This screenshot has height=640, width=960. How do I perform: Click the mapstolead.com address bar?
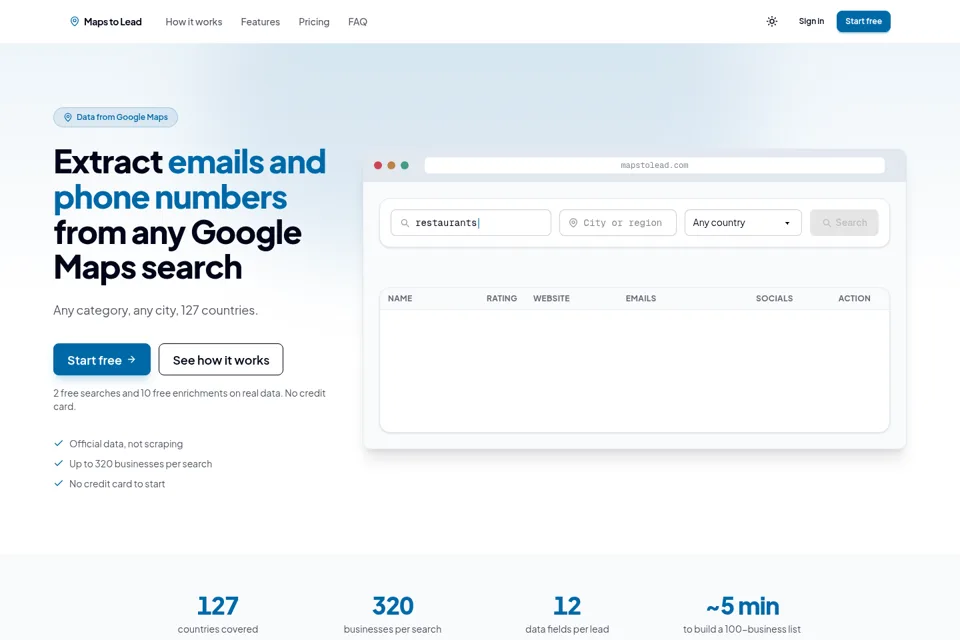click(654, 165)
